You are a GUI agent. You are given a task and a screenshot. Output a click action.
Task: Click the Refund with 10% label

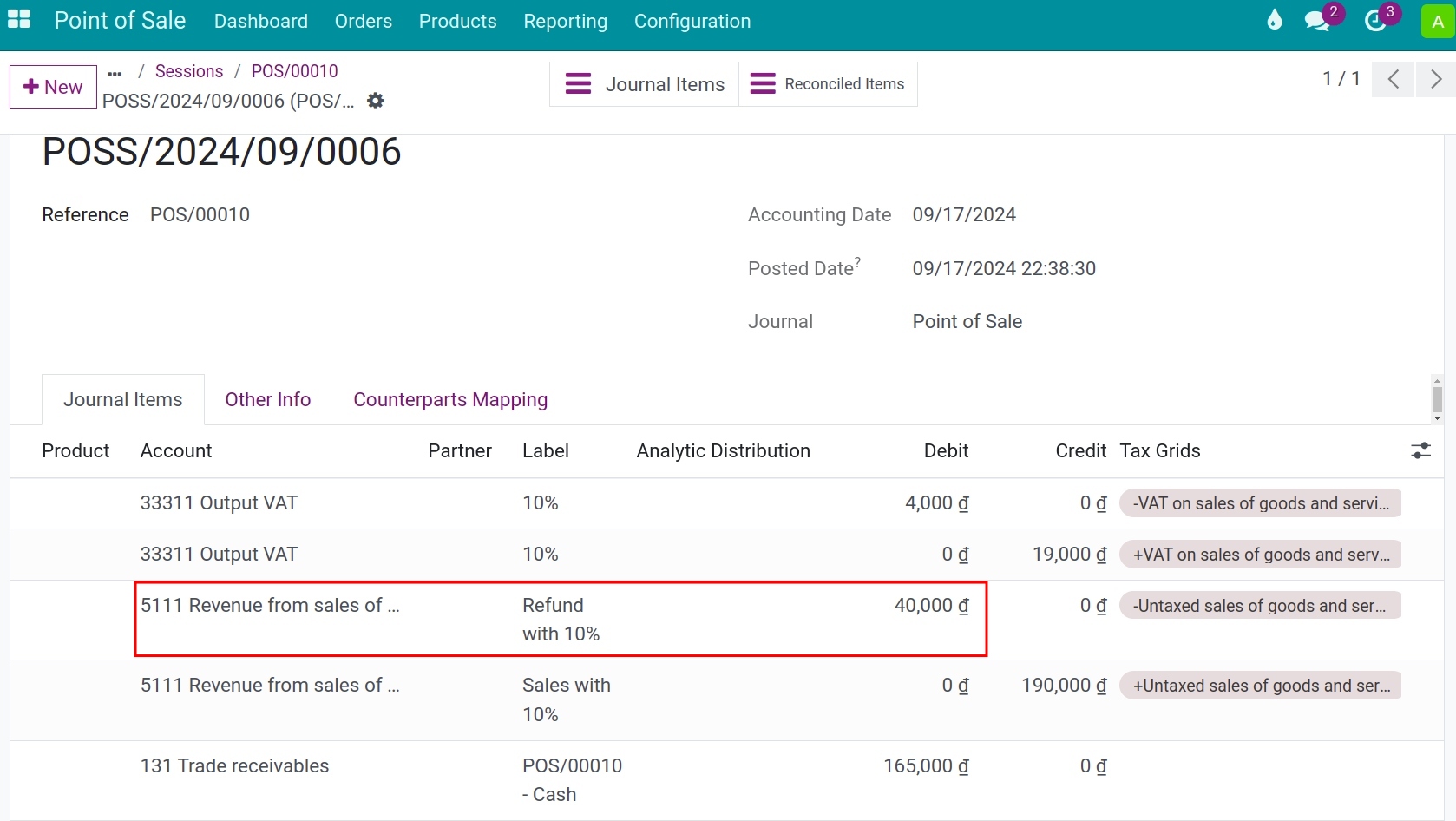point(561,620)
